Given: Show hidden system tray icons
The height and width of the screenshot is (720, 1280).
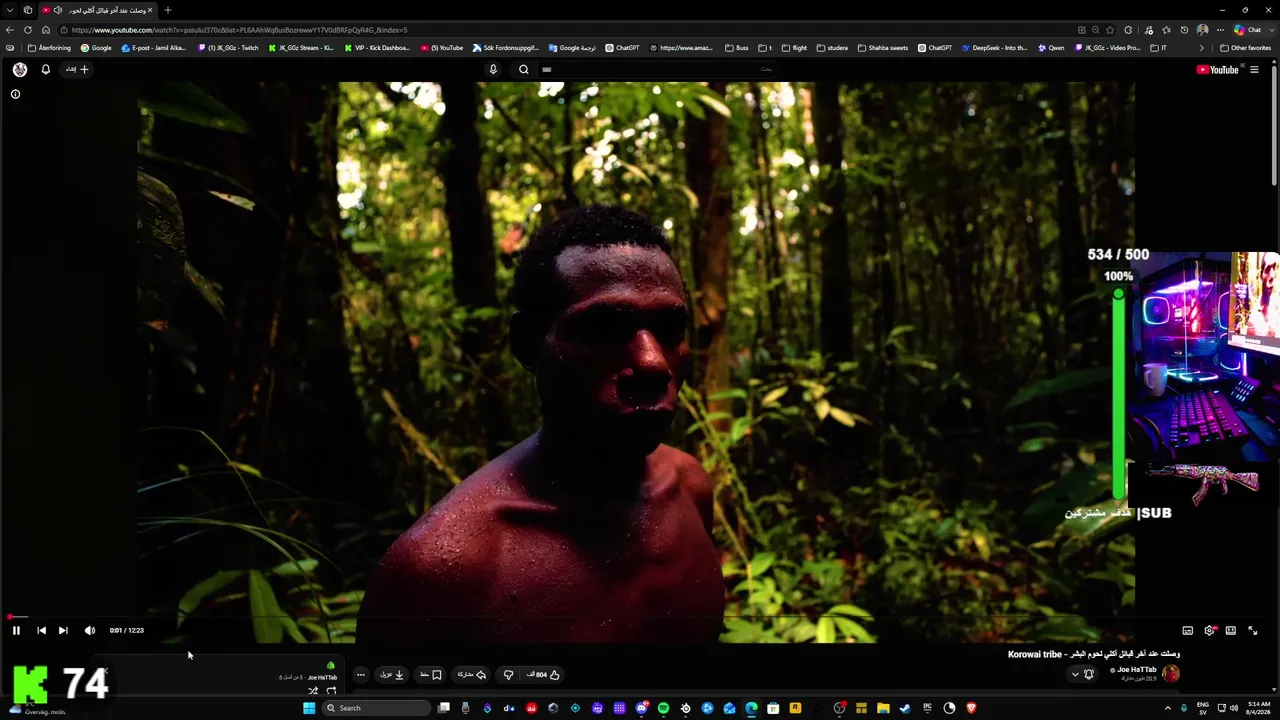Looking at the screenshot, I should click(1168, 708).
